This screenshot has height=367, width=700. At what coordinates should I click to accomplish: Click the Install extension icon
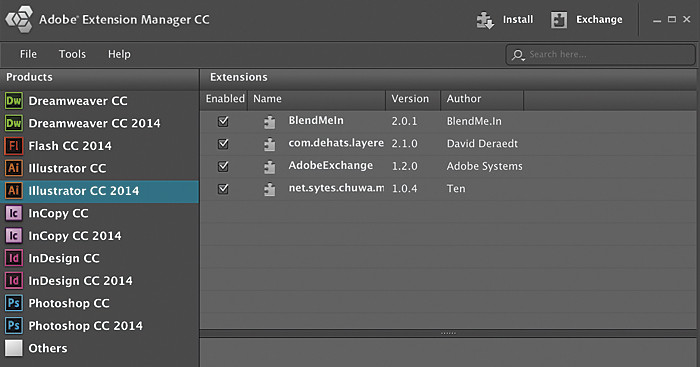(x=485, y=20)
